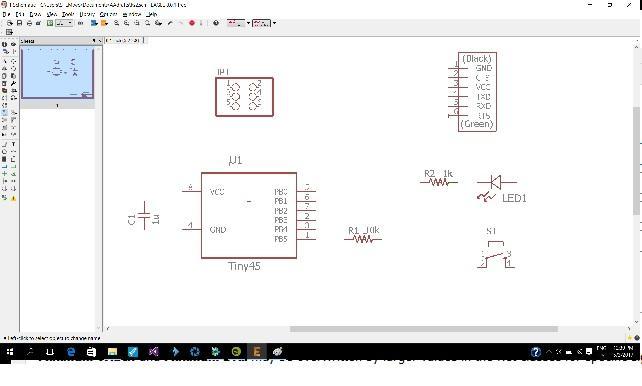This screenshot has height=386, width=642.
Task: Open the Tools menu
Action: pos(68,14)
